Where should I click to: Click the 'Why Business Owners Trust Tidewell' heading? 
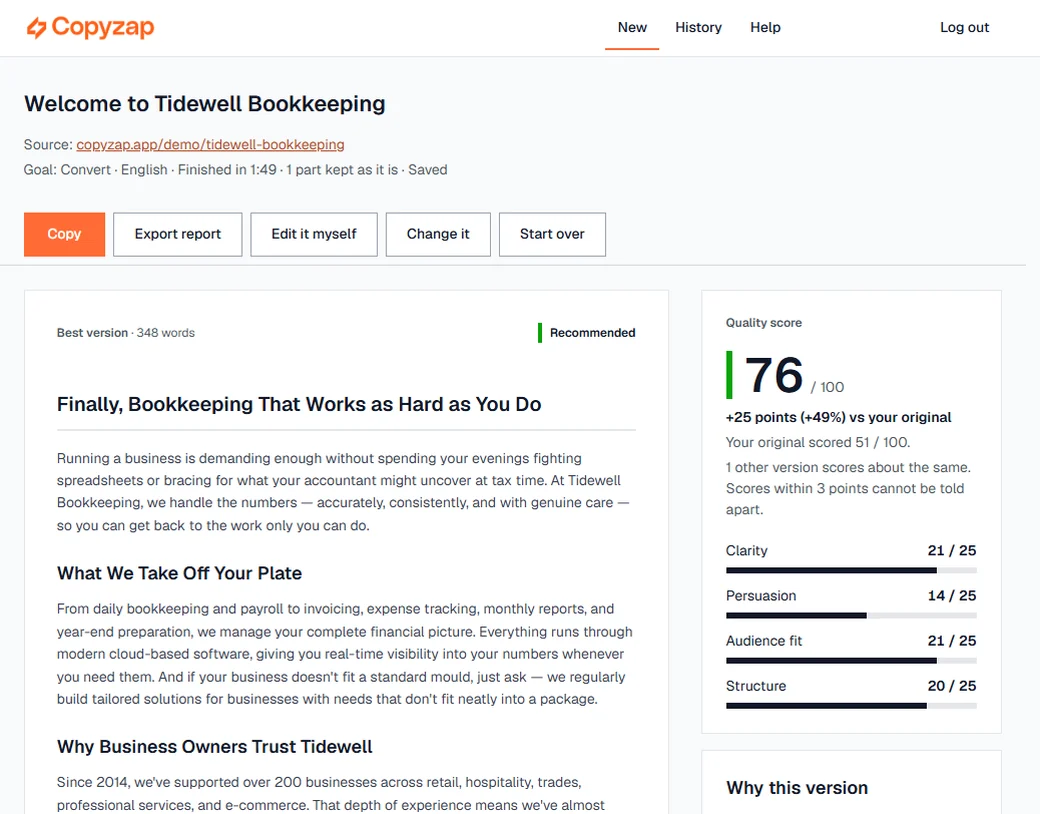pyautogui.click(x=214, y=747)
